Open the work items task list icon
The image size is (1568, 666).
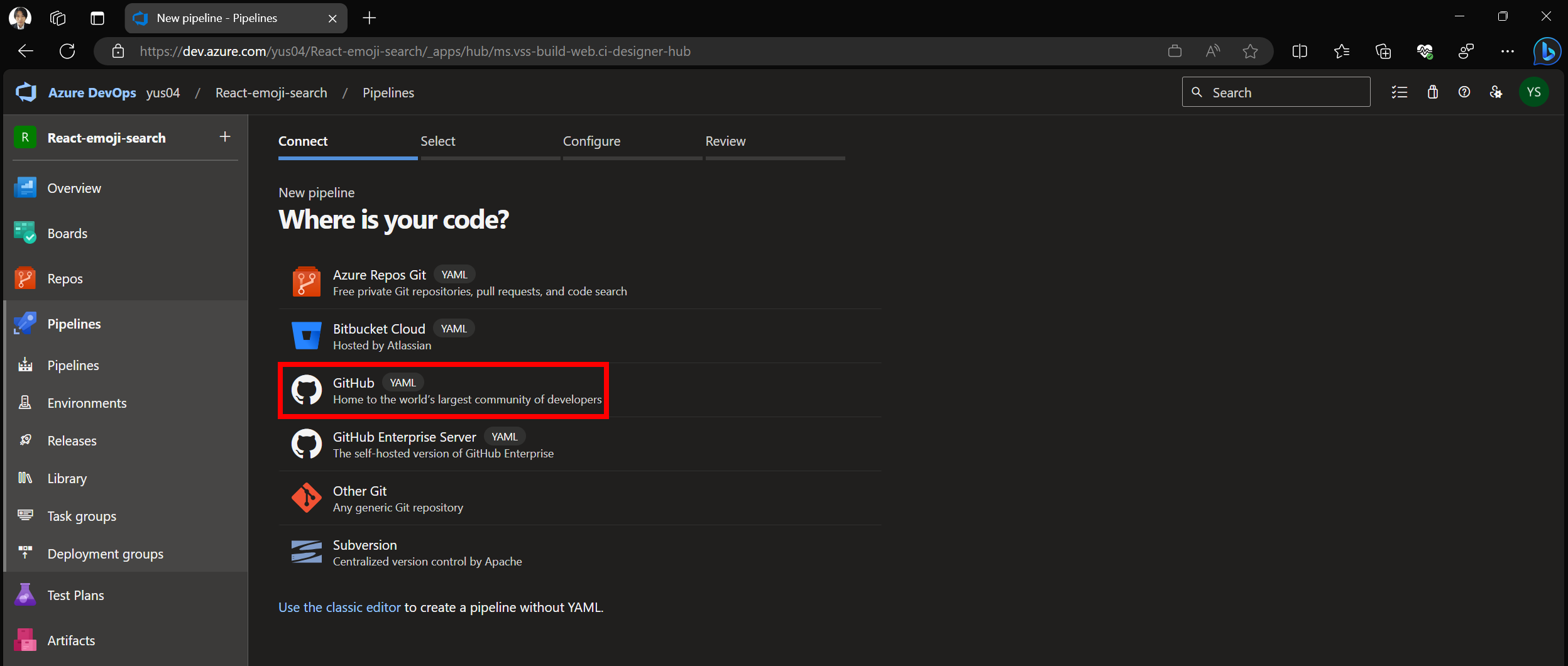point(1400,92)
